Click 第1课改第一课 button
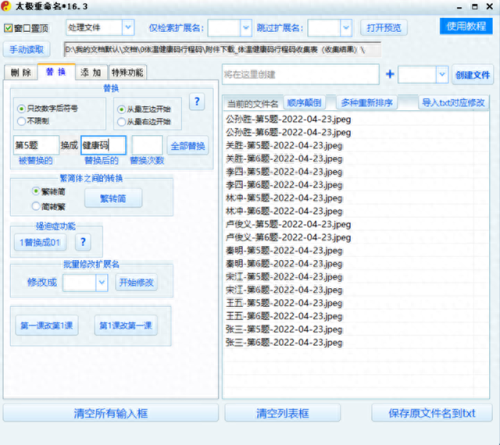The height and width of the screenshot is (445, 500). (x=126, y=325)
